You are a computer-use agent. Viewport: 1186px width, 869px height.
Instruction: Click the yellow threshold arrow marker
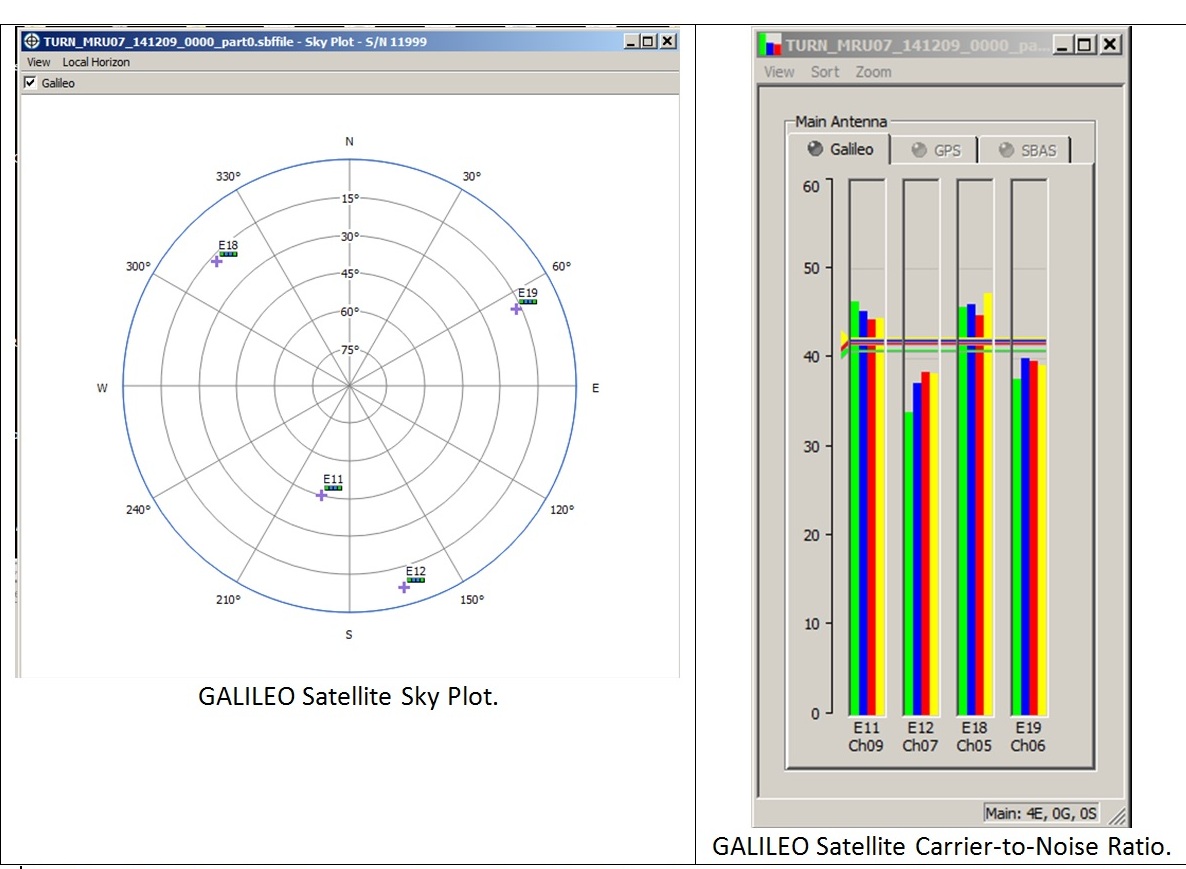pos(843,340)
